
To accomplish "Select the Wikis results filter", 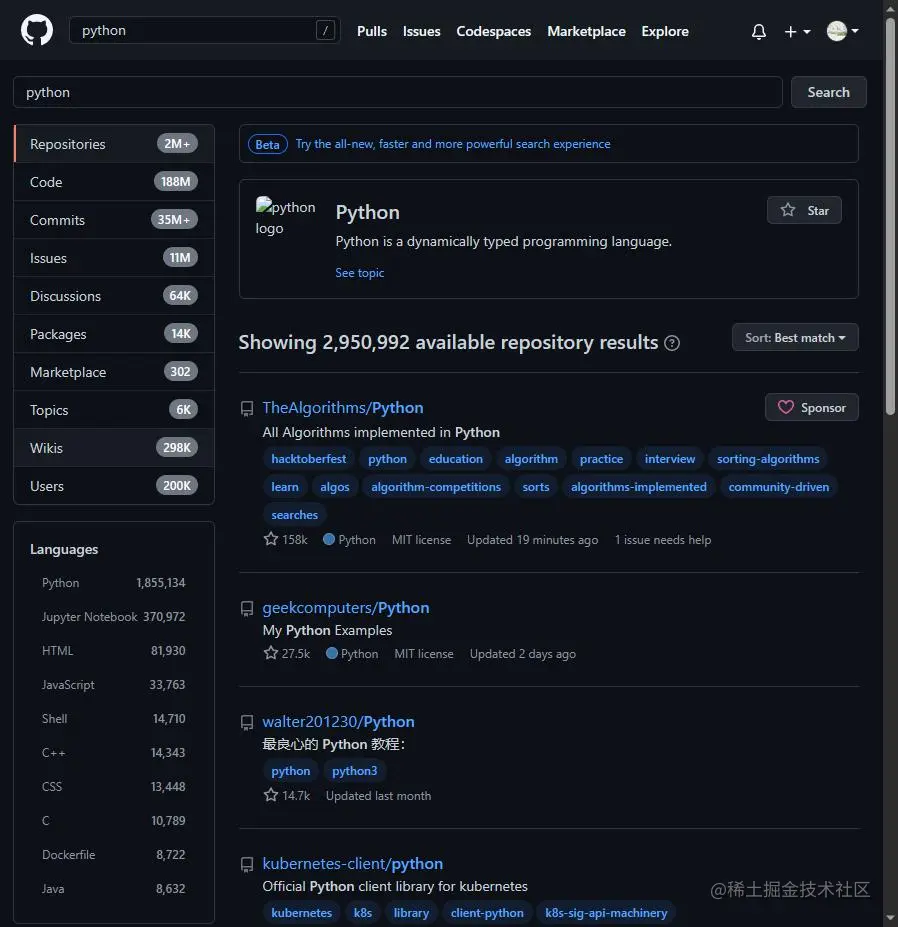I will pos(114,448).
